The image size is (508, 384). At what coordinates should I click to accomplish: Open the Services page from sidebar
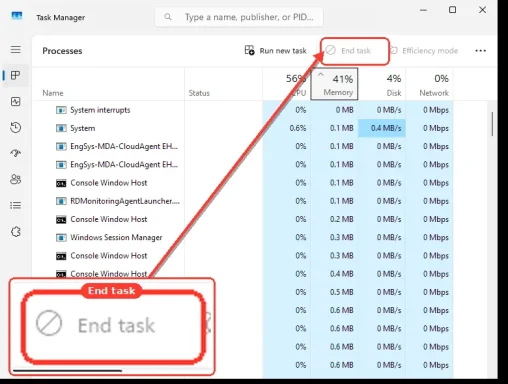(x=16, y=231)
